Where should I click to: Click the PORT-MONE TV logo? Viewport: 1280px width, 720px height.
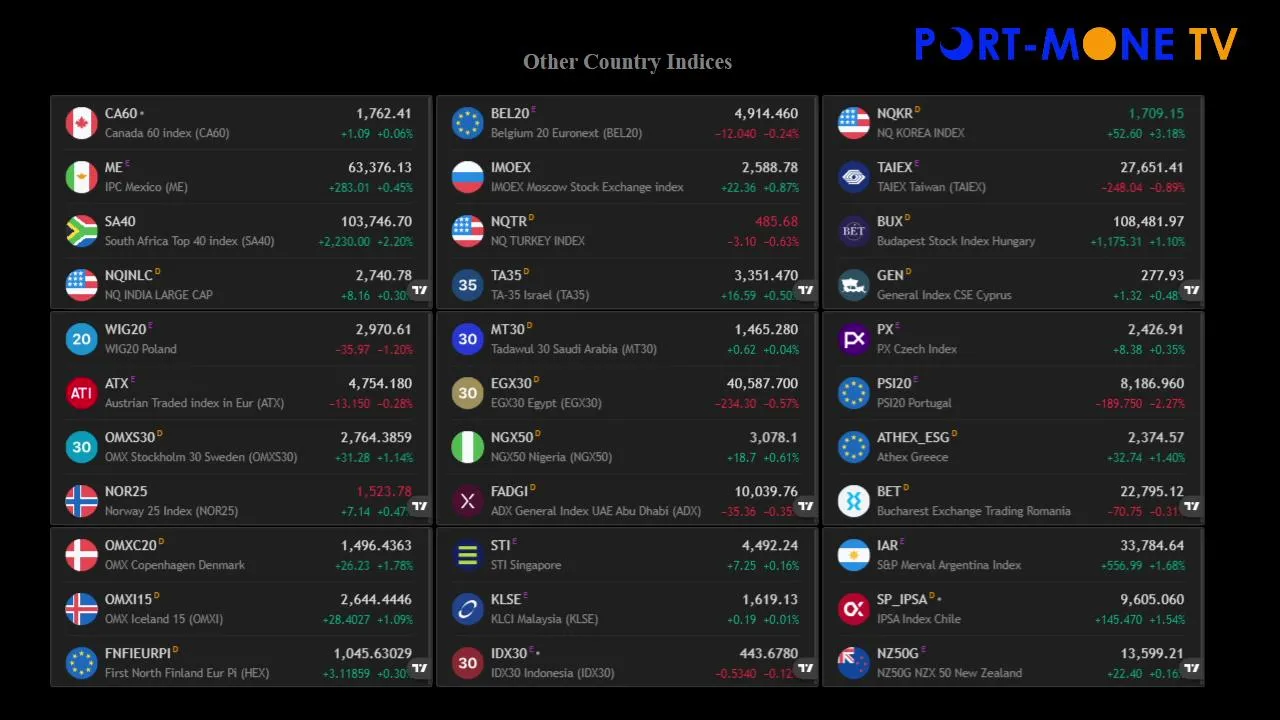pyautogui.click(x=1076, y=44)
